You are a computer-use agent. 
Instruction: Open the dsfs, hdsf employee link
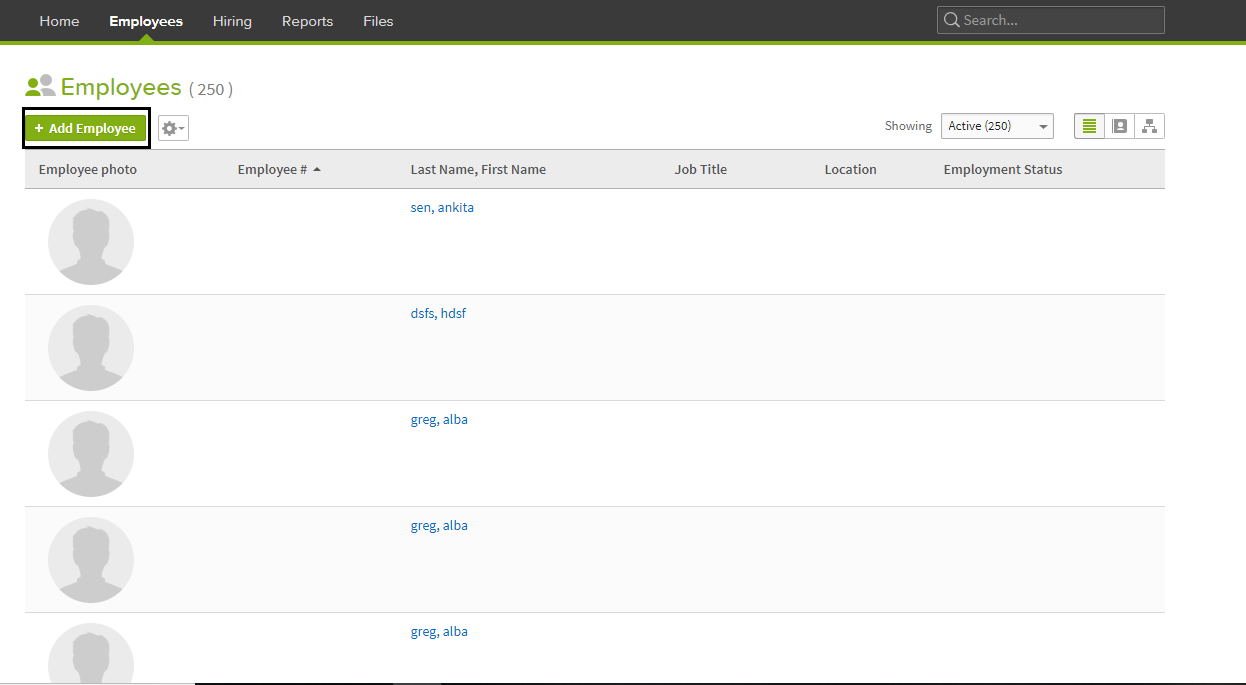(438, 314)
